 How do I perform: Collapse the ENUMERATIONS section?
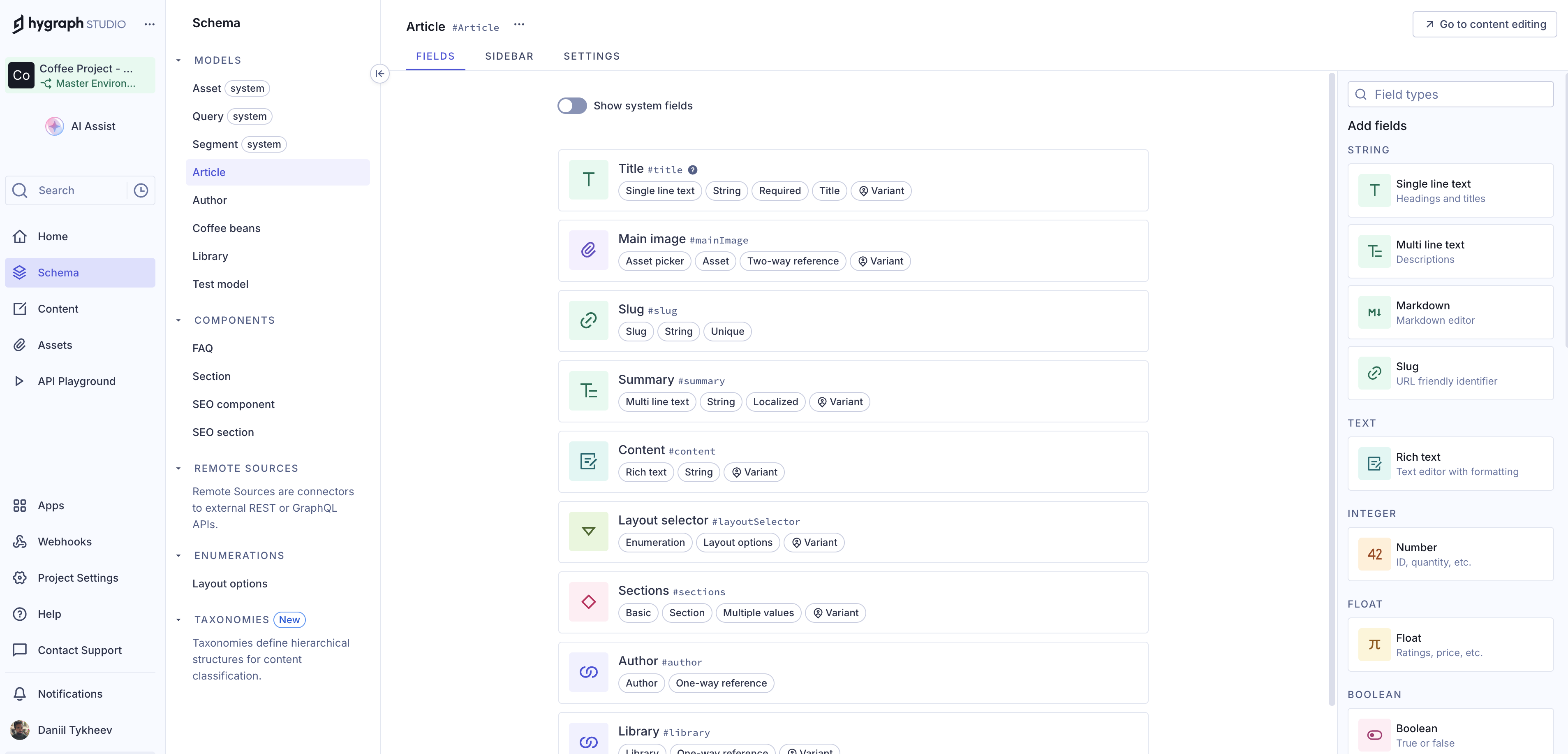coord(178,555)
